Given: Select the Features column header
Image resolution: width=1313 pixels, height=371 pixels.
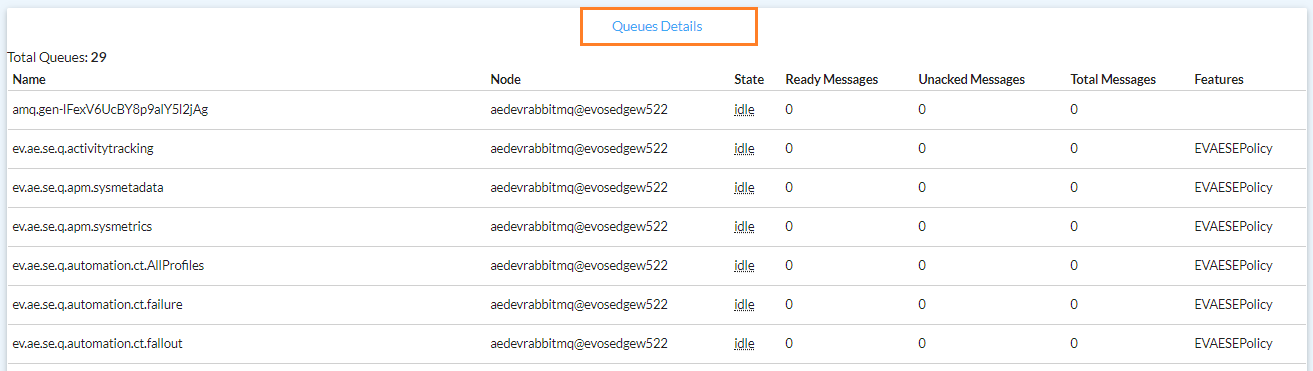Looking at the screenshot, I should tap(1219, 79).
